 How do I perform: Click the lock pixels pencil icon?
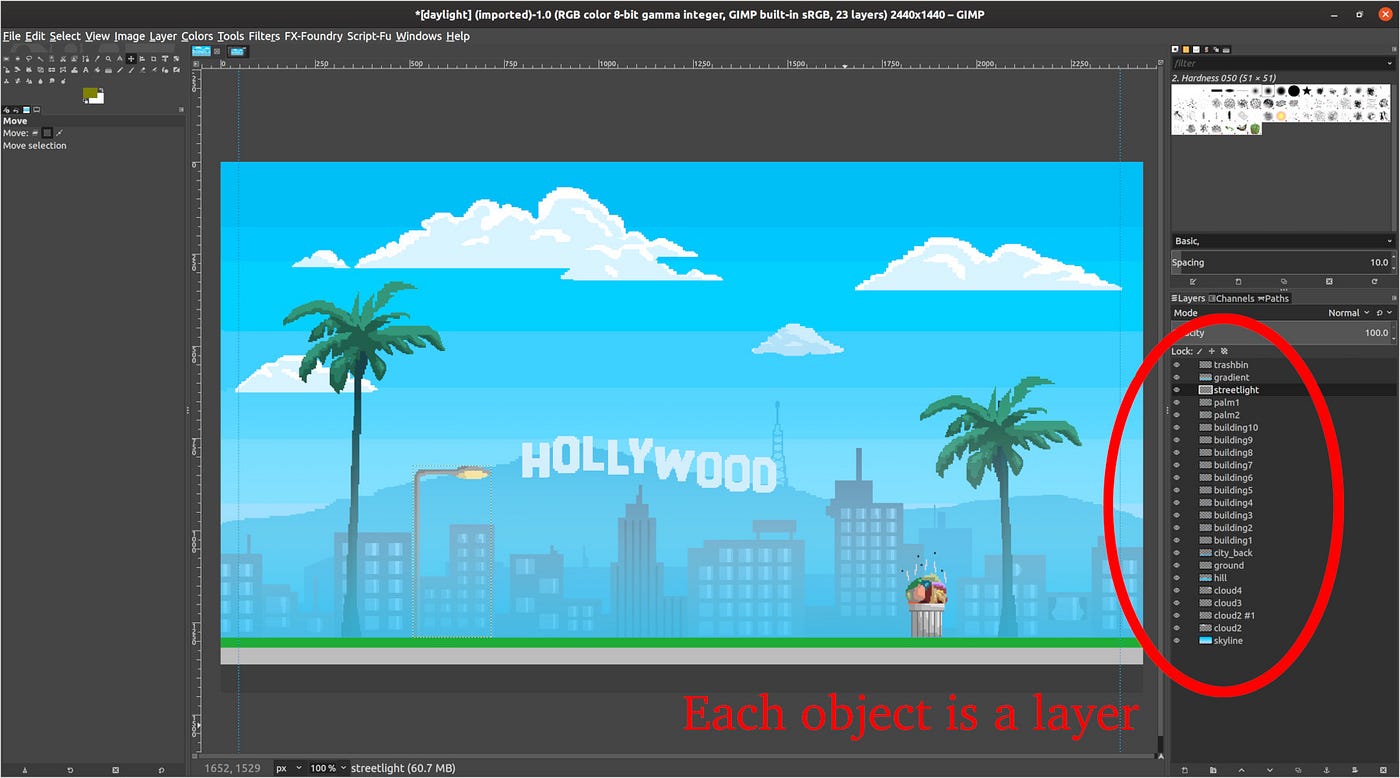[x=1200, y=351]
